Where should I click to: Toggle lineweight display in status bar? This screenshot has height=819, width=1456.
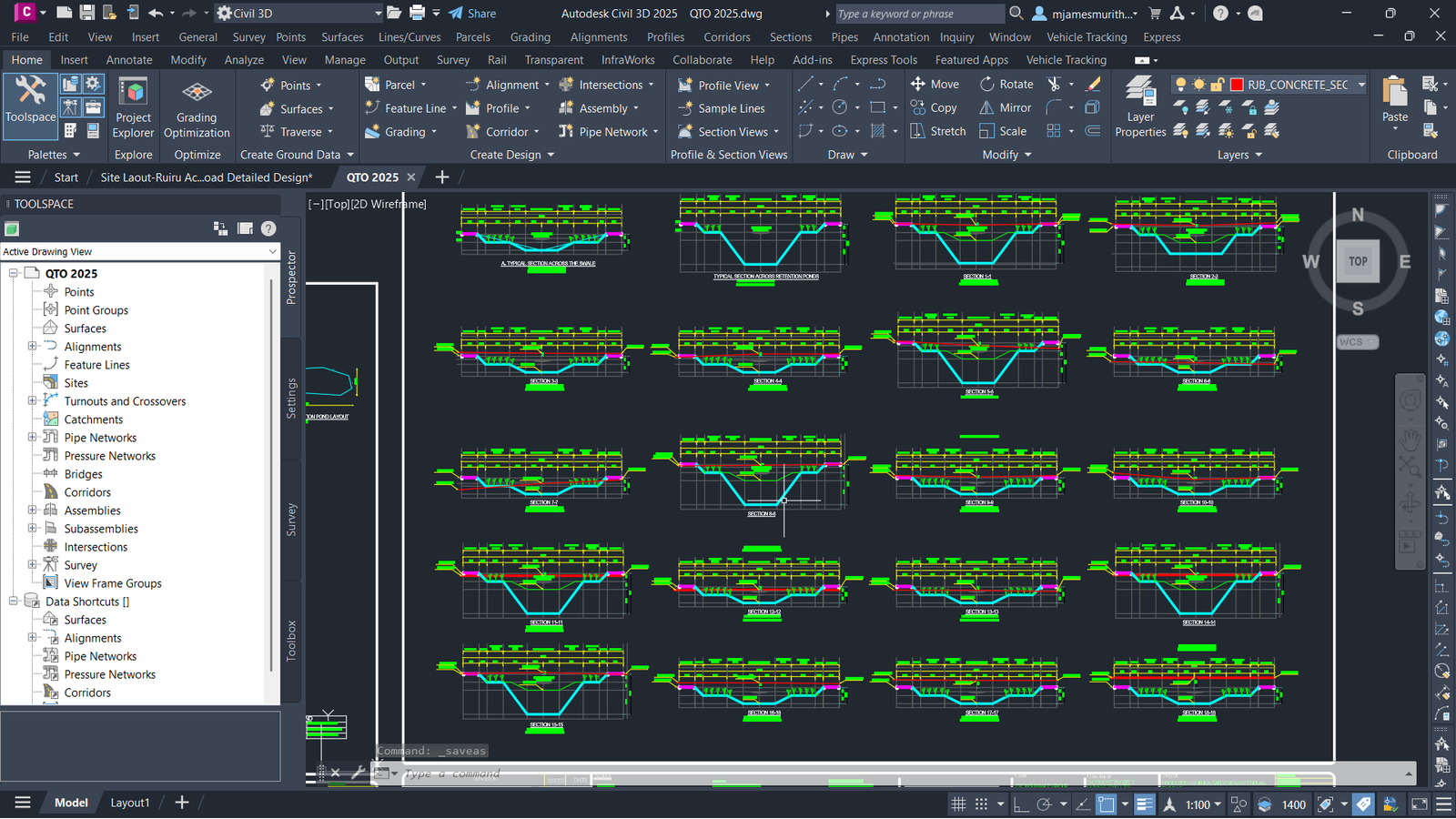coord(1145,804)
